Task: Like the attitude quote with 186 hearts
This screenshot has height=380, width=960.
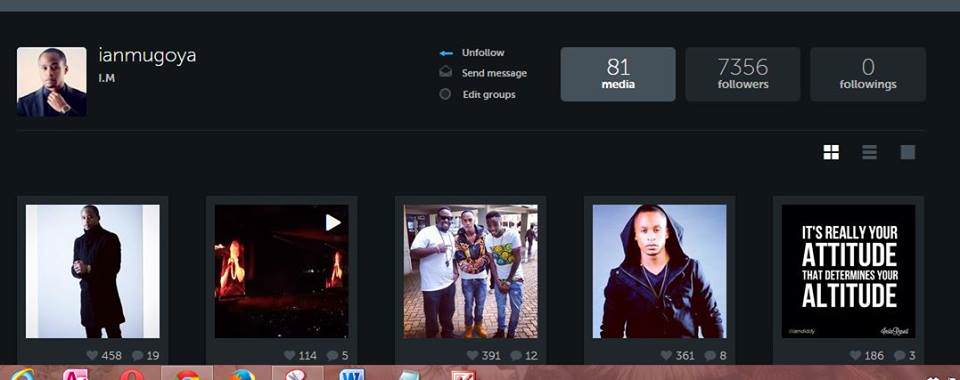Action: click(856, 356)
